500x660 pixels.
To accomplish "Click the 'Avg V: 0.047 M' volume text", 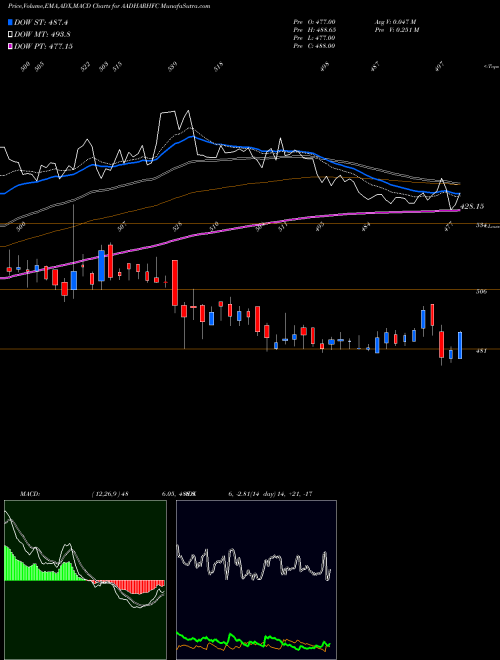I will click(395, 21).
